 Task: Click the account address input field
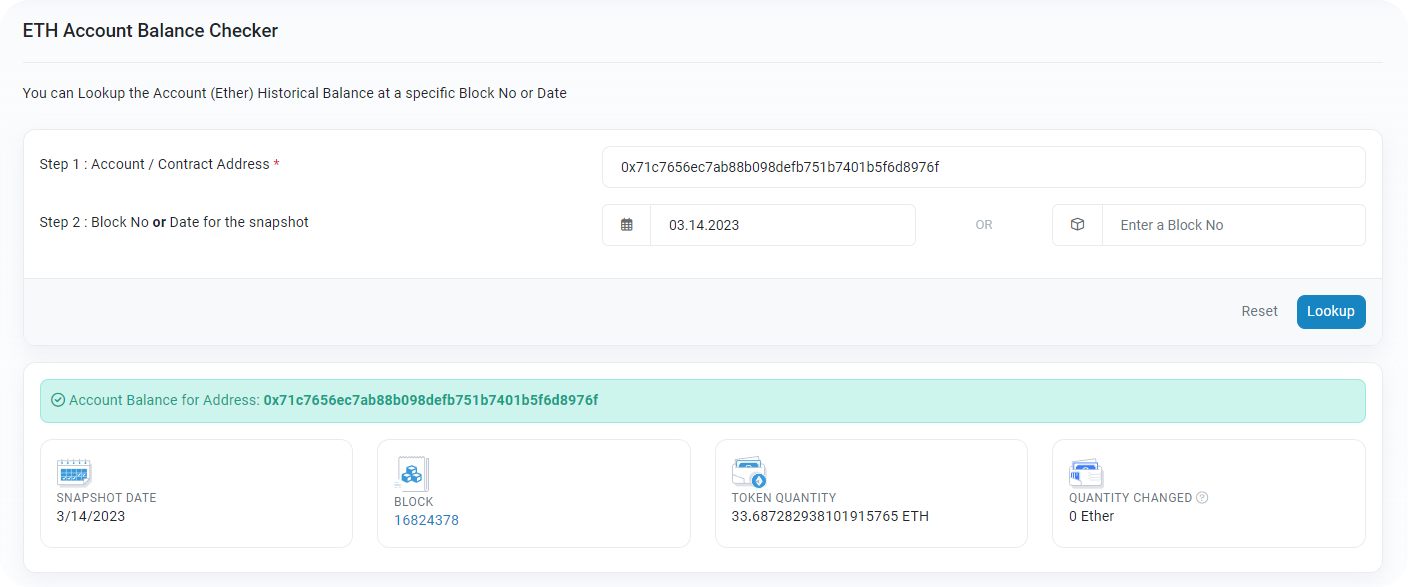(983, 167)
